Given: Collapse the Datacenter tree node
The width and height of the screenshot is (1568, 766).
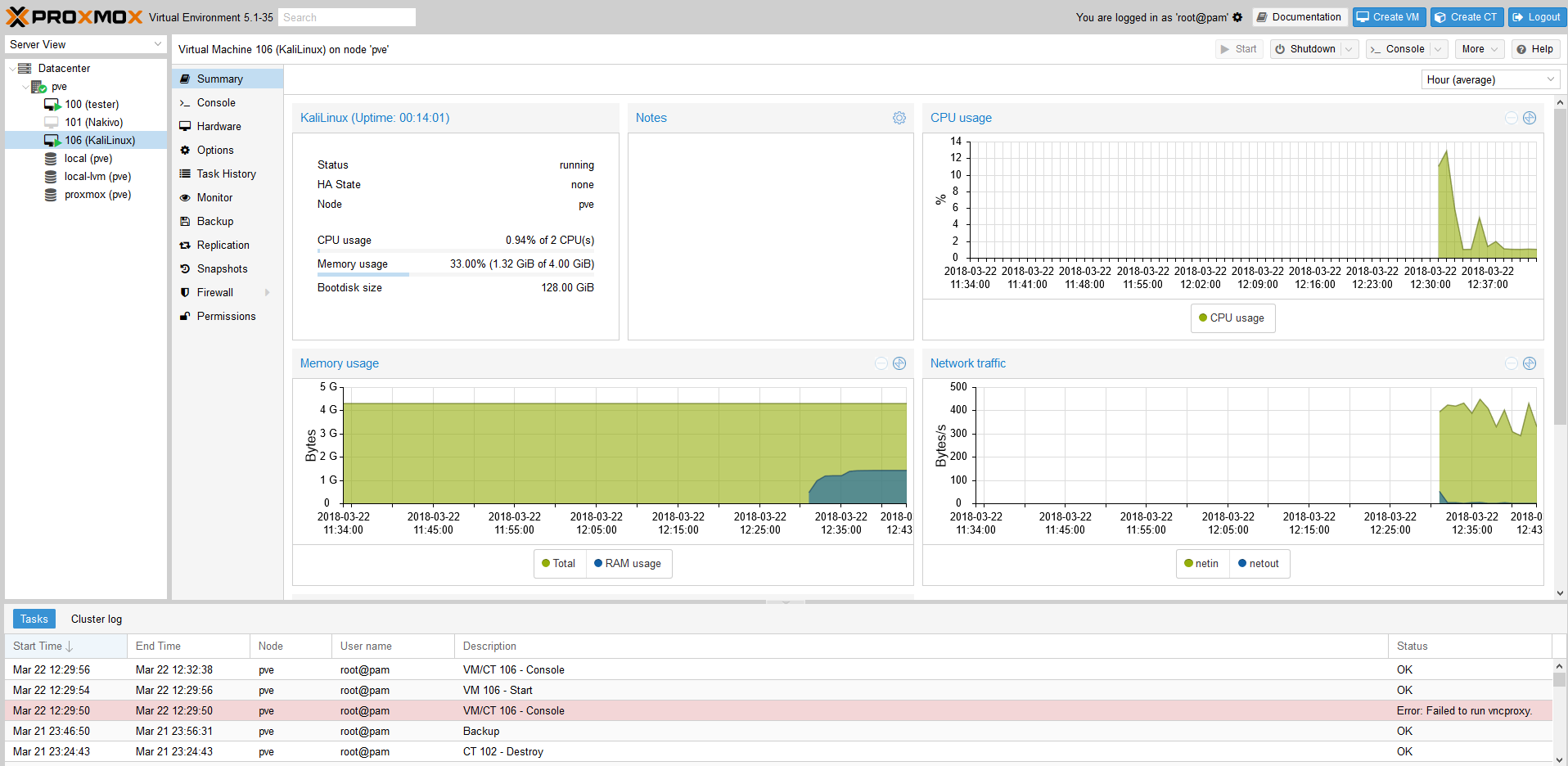Looking at the screenshot, I should tap(11, 68).
